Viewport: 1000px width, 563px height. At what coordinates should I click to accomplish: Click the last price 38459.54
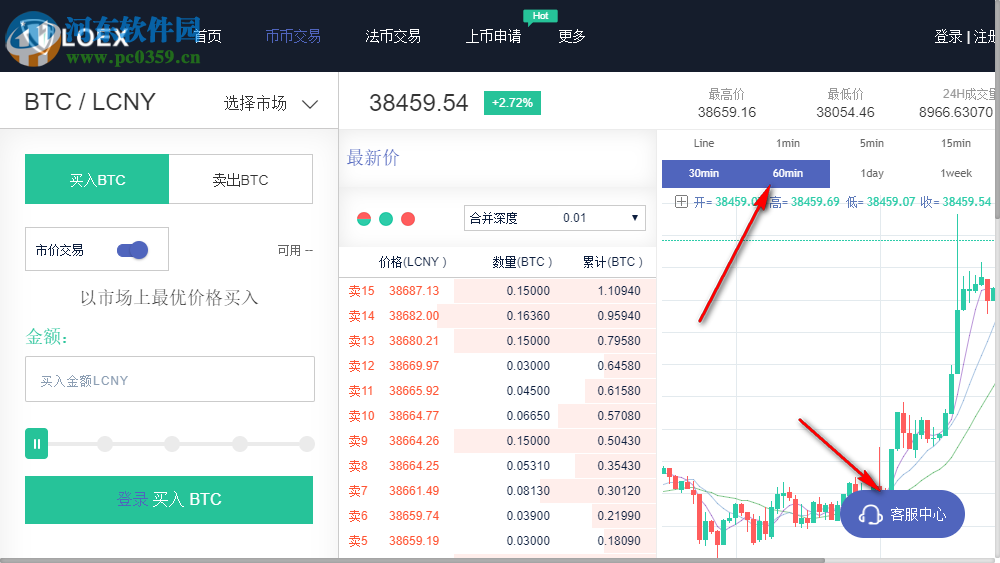(x=418, y=103)
